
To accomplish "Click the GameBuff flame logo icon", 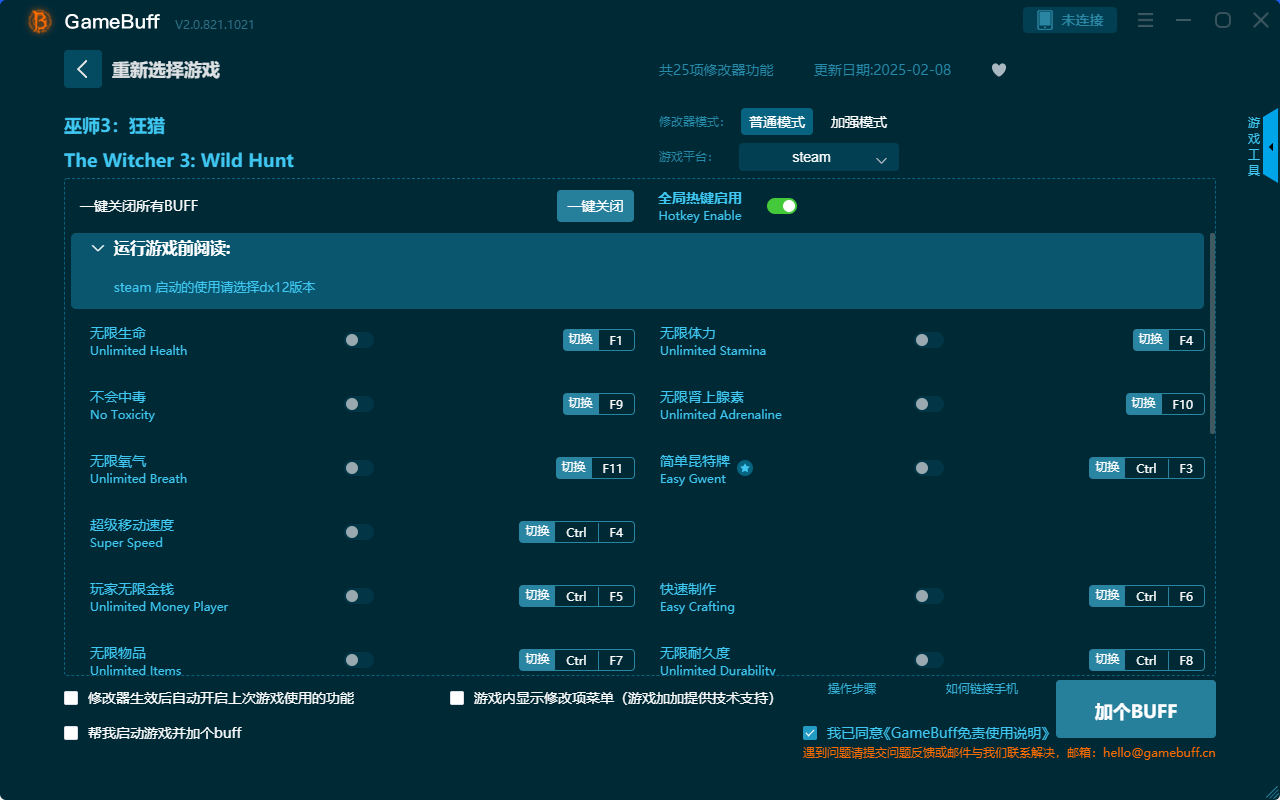I will 38,21.
